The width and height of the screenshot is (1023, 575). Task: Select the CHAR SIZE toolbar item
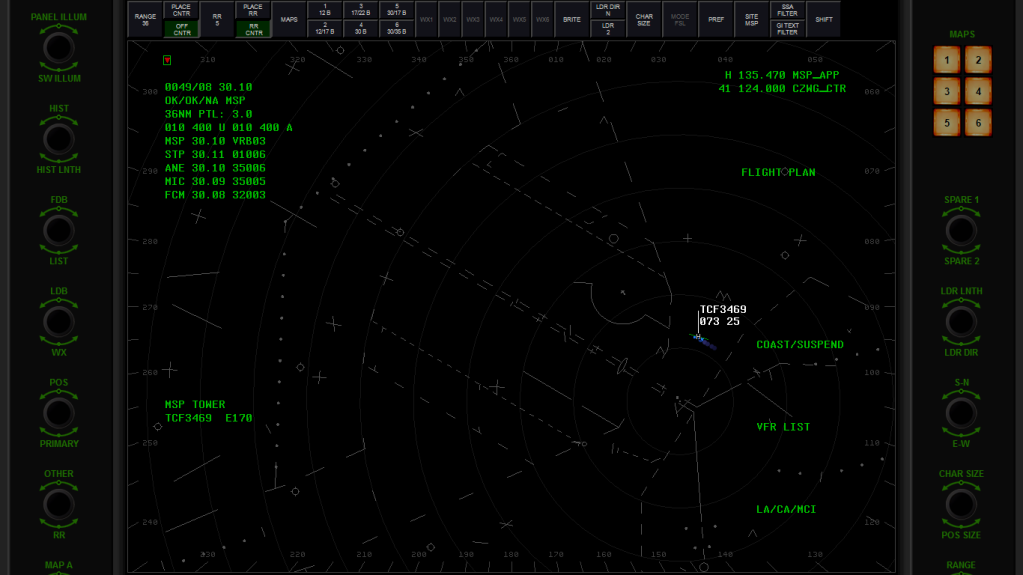tap(644, 19)
